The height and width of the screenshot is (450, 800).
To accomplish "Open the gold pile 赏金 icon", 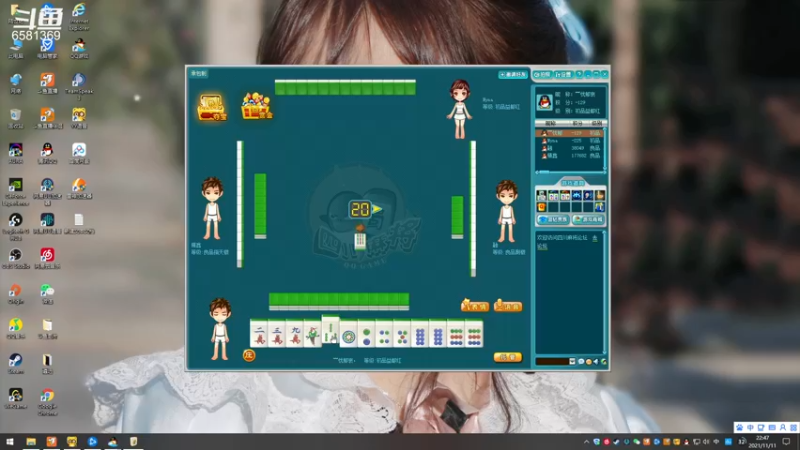I will 257,106.
